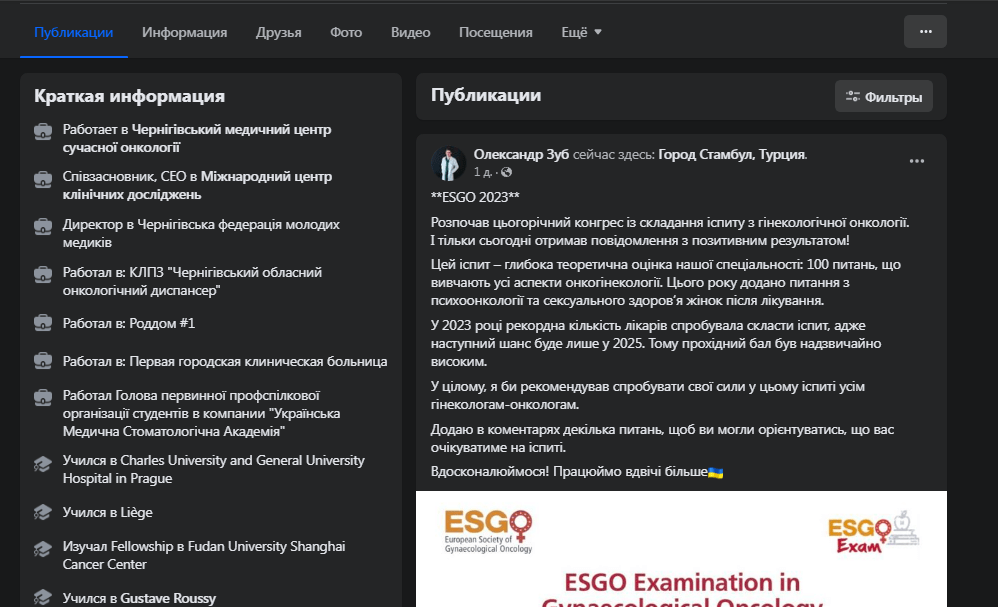This screenshot has width=998, height=607.
Task: Open the Посещения tab
Action: 495,32
